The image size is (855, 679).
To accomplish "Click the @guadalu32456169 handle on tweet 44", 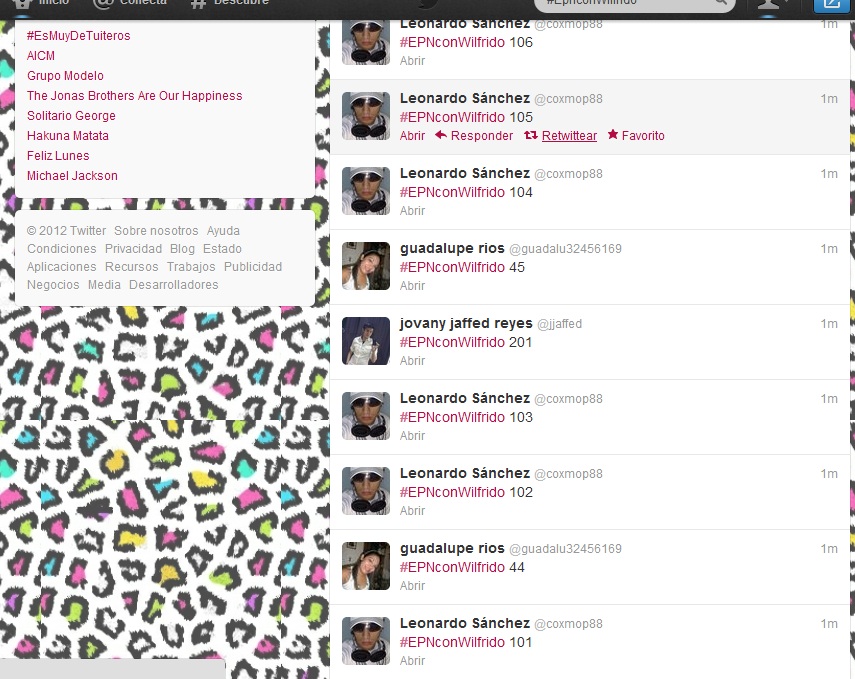I will [x=565, y=549].
